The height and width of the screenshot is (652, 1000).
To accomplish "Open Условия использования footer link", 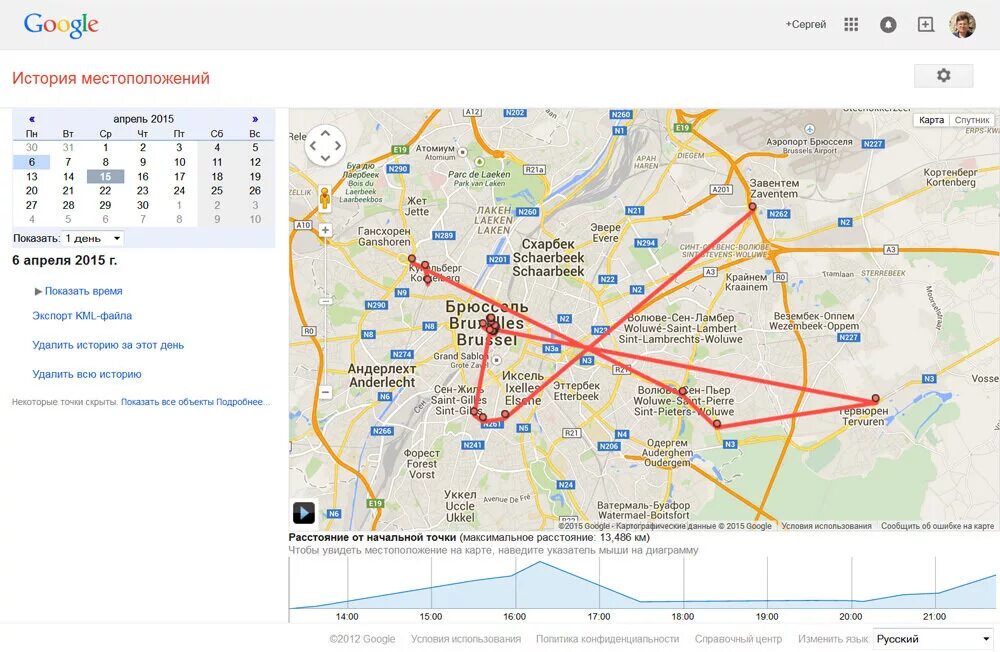I will [x=466, y=639].
